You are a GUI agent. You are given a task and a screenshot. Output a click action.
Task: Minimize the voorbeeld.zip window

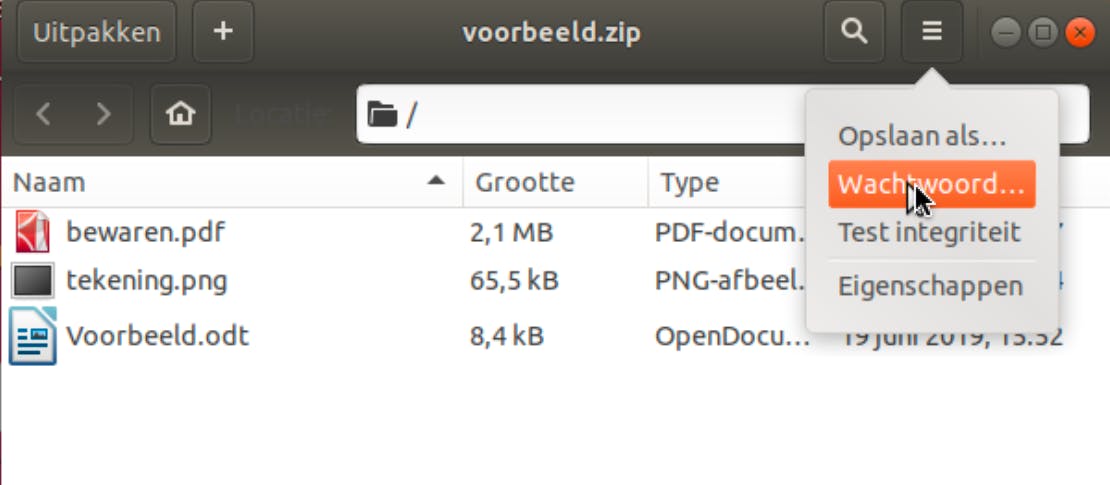[x=1005, y=33]
